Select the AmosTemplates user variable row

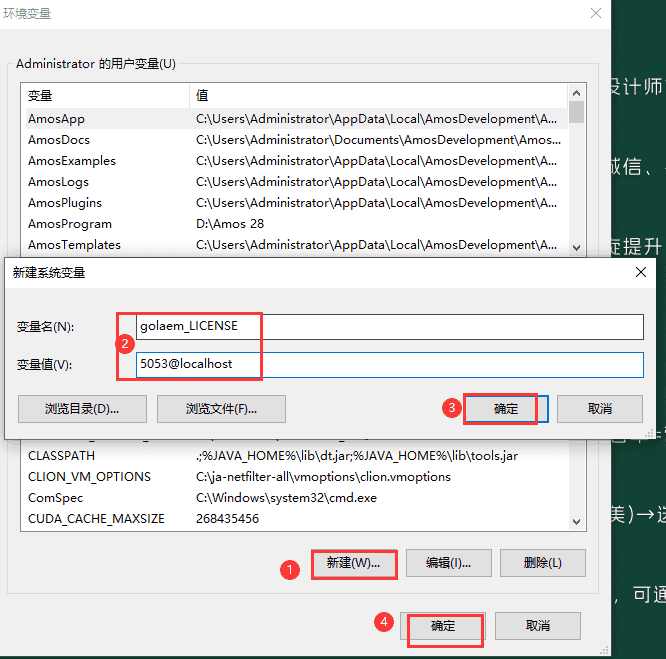[x=296, y=245]
